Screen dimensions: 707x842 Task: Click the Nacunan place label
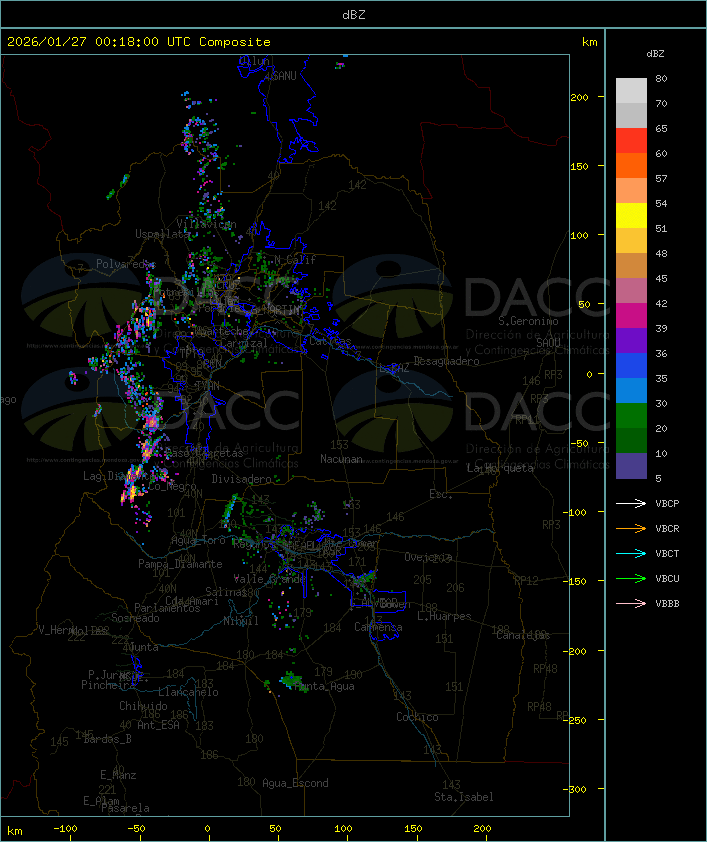(x=341, y=459)
